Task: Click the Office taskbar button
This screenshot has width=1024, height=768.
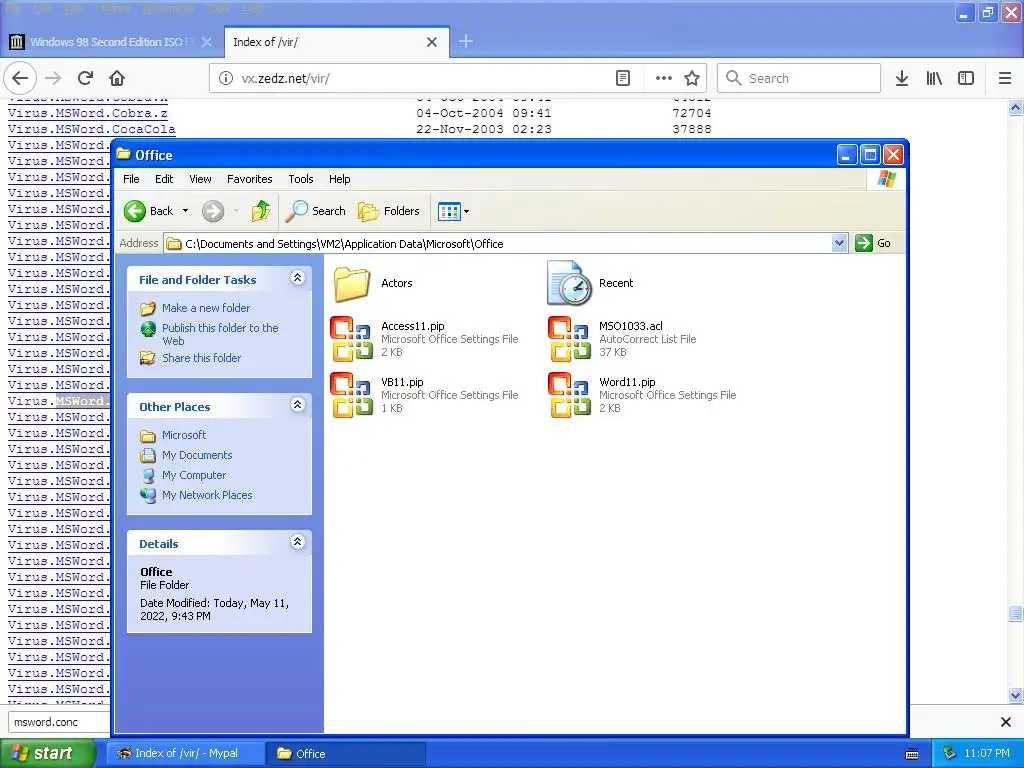Action: pyautogui.click(x=346, y=754)
